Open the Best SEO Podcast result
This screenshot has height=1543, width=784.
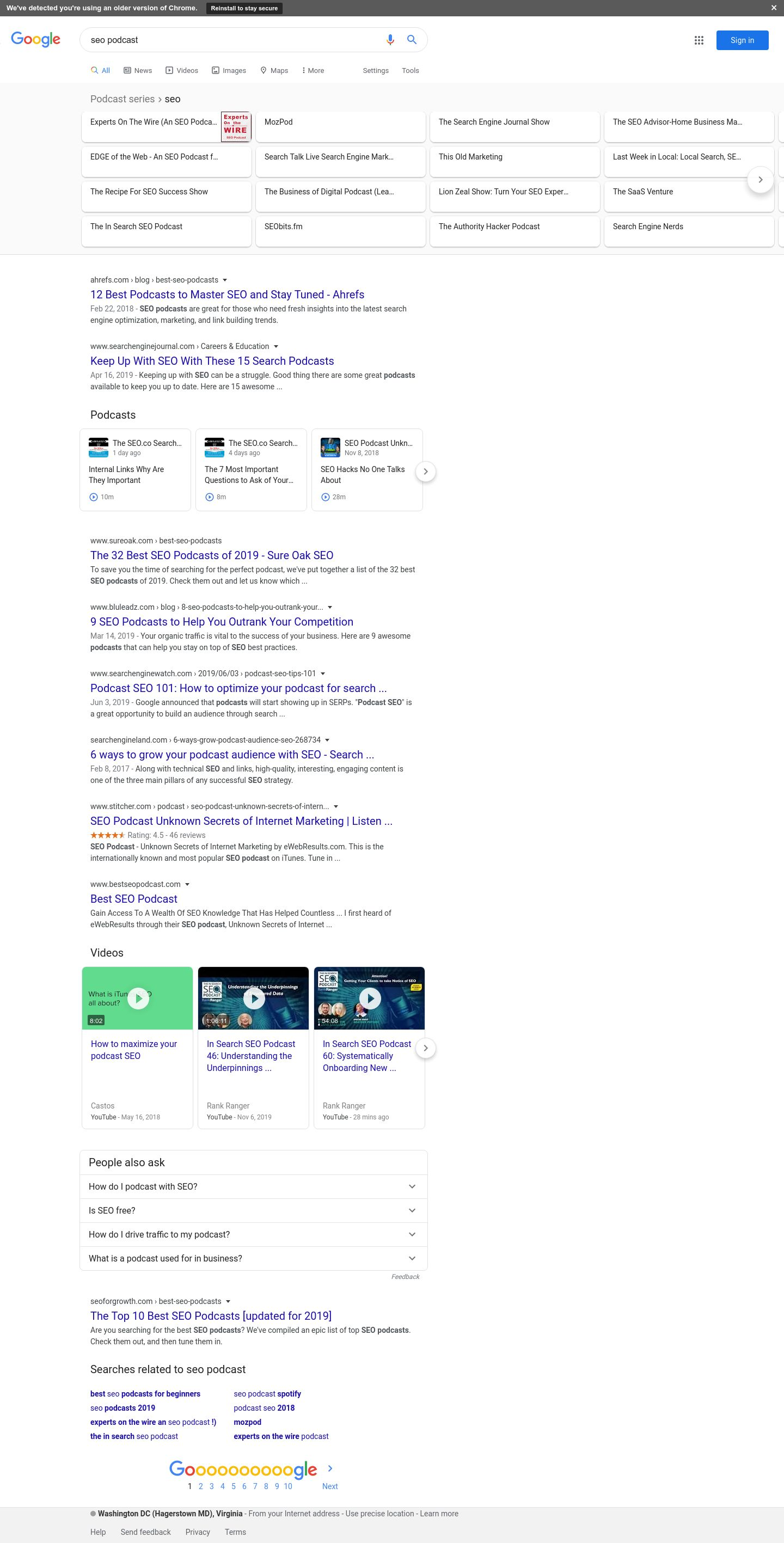(133, 899)
